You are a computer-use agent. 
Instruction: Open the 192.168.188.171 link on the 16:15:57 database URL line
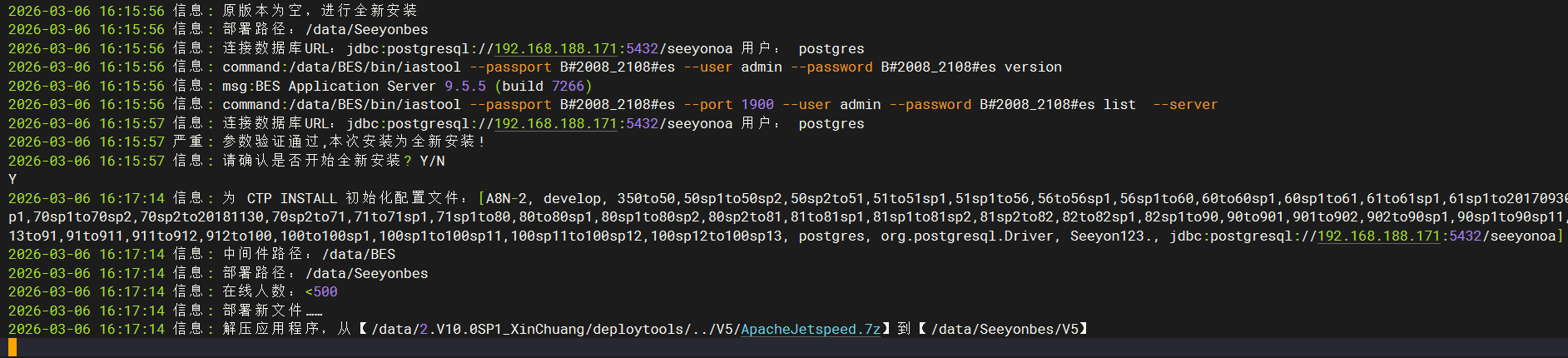click(x=555, y=123)
